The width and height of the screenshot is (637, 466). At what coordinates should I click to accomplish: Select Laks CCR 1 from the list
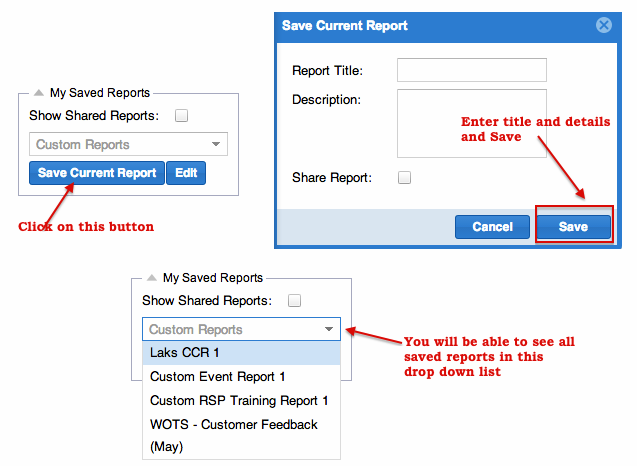click(x=185, y=353)
